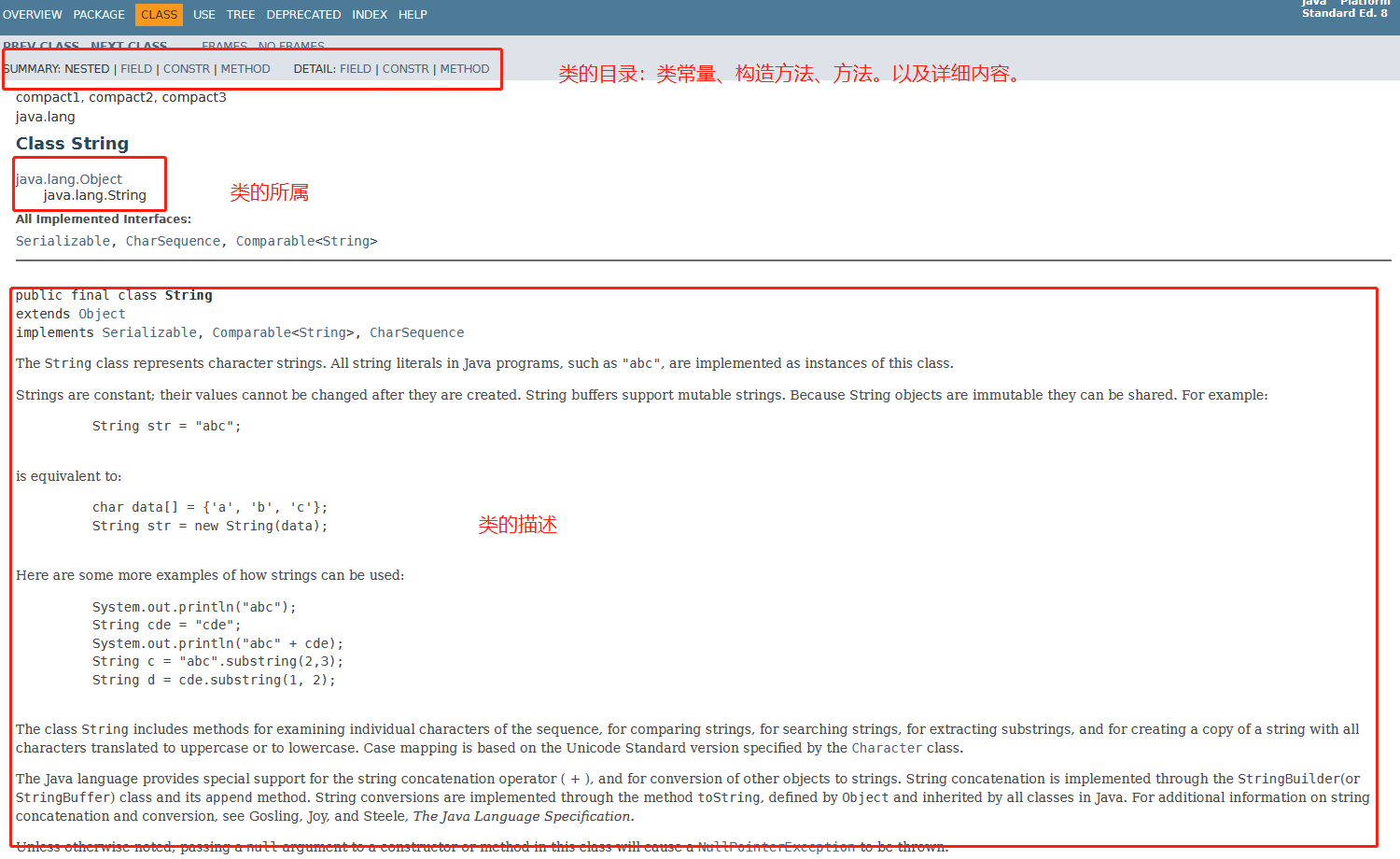Viewport: 1400px width, 859px height.
Task: Click the 'public final class String' declaration
Action: point(114,296)
